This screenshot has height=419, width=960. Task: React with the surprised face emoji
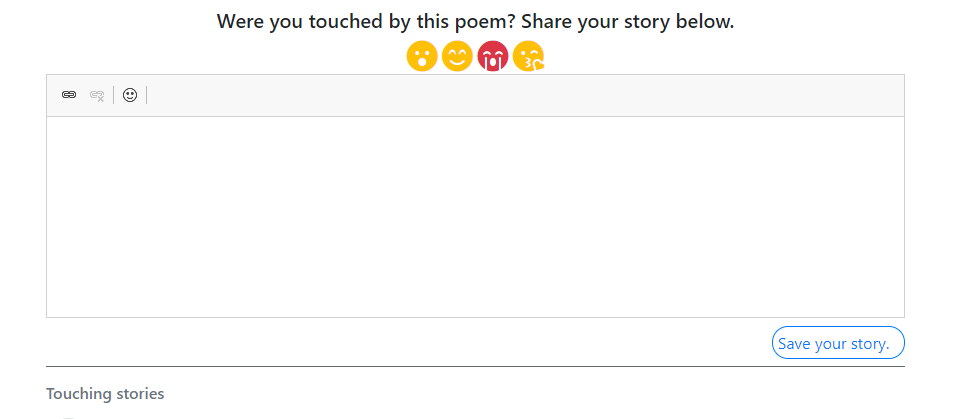(x=422, y=56)
